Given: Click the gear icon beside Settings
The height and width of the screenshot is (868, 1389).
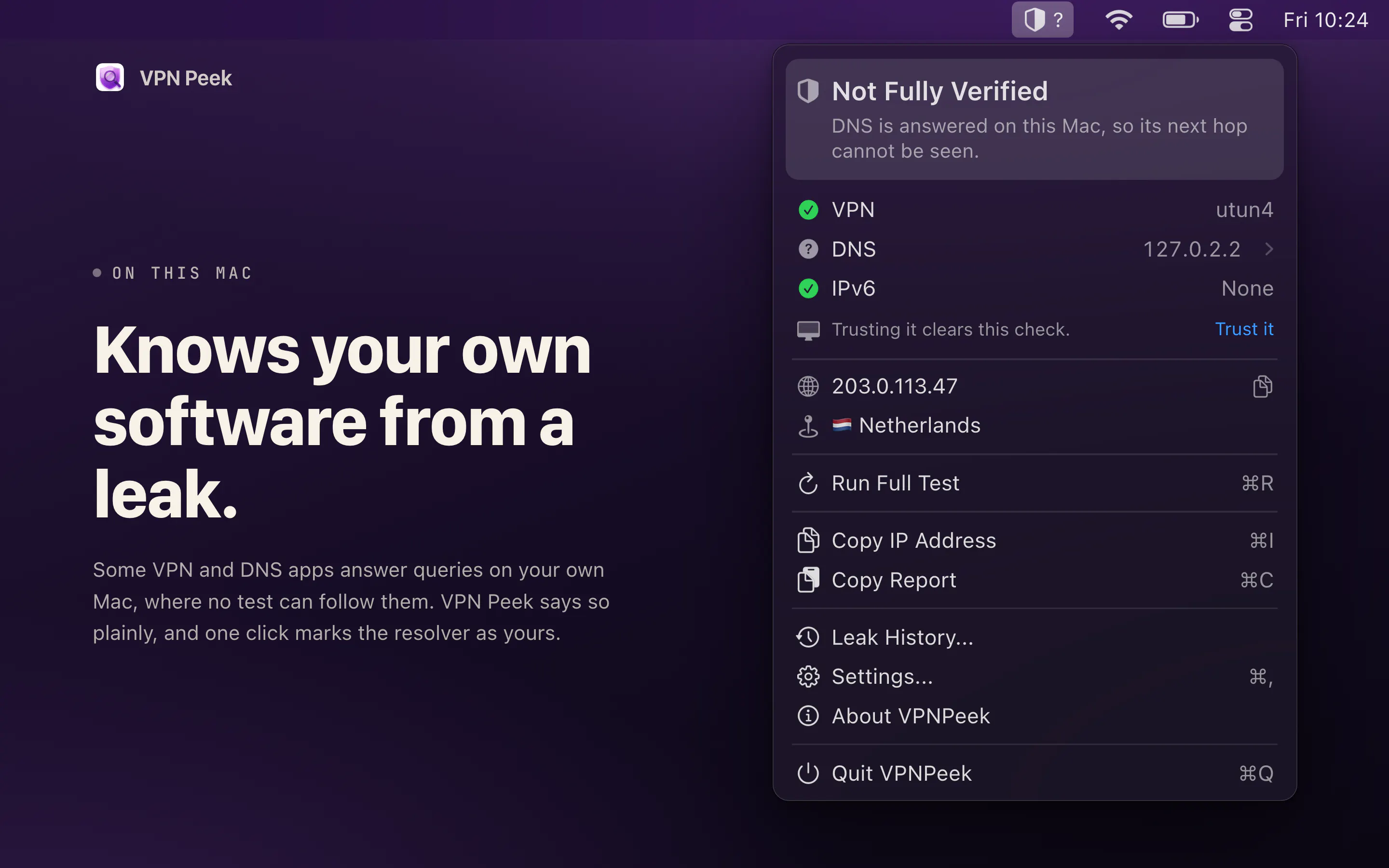Looking at the screenshot, I should pos(808,677).
